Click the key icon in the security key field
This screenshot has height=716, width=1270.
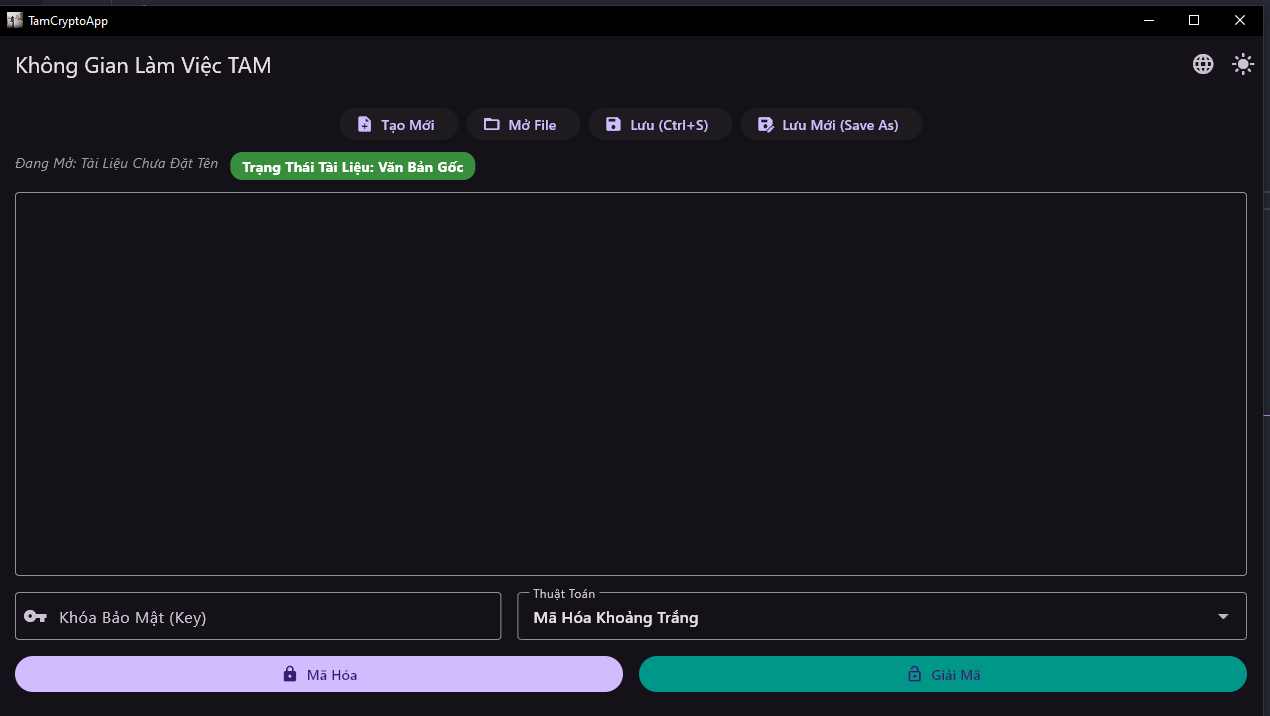[35, 616]
